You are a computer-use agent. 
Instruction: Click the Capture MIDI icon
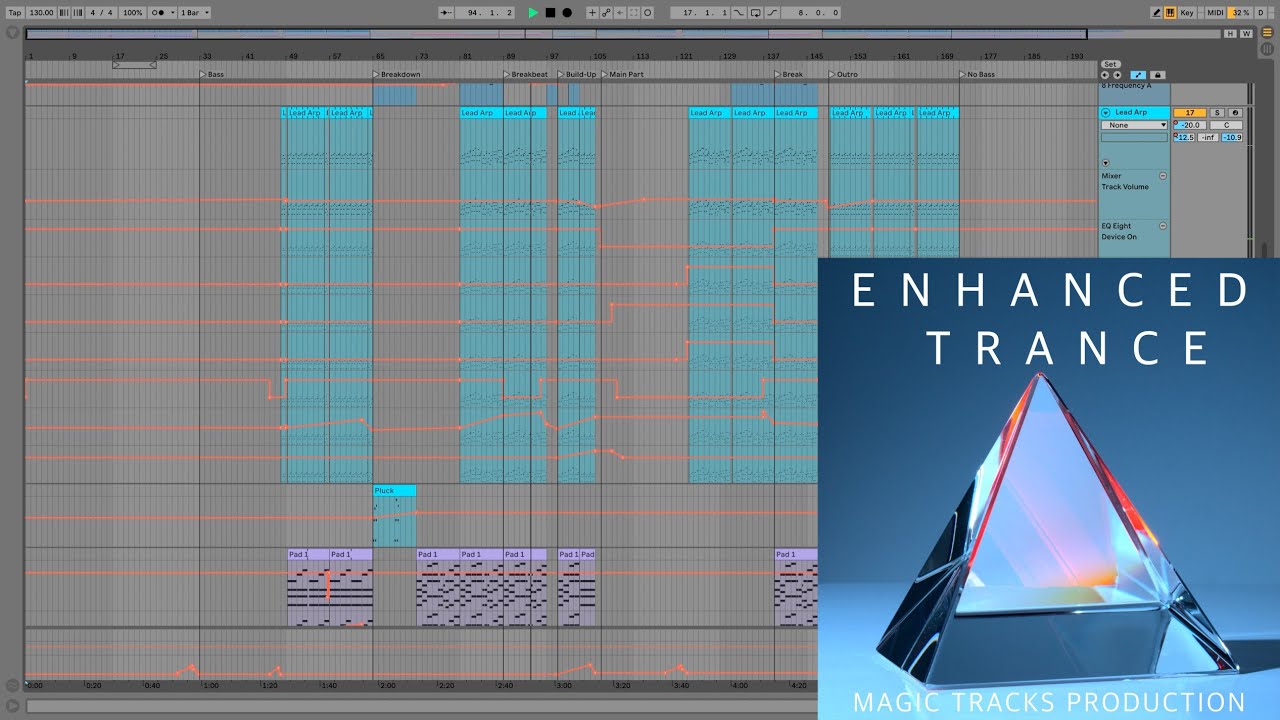point(634,13)
